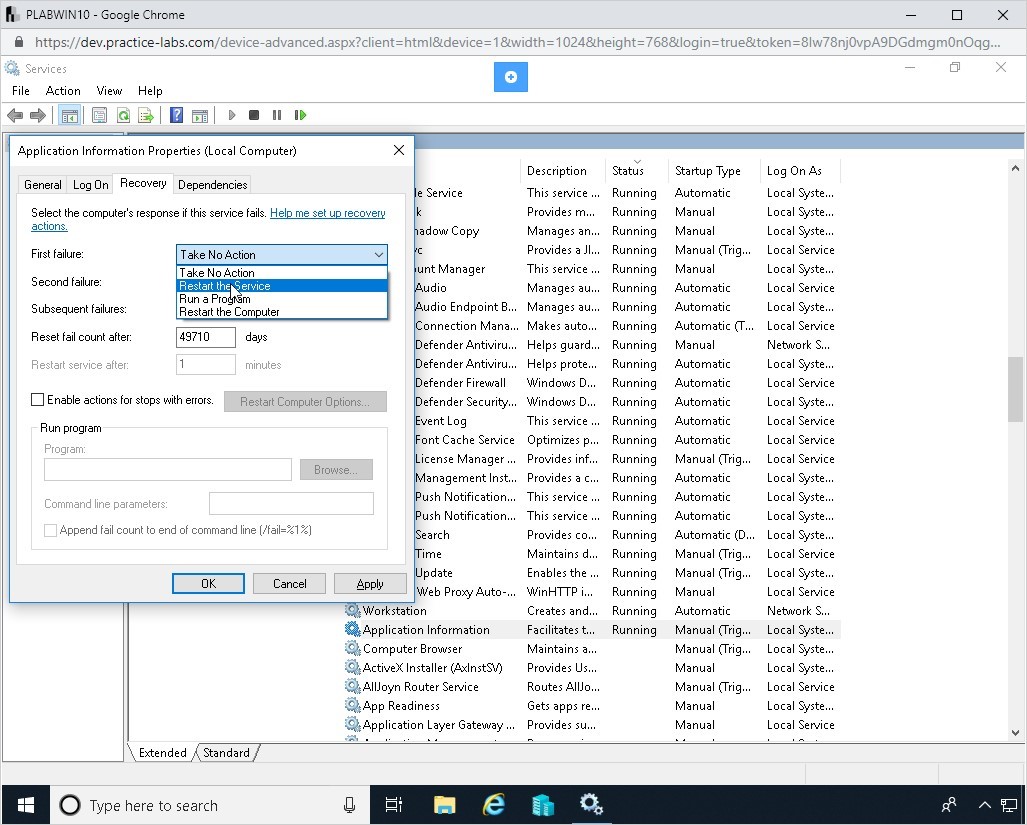Enable actions for stops with errors
This screenshot has height=825, width=1027.
click(x=38, y=400)
